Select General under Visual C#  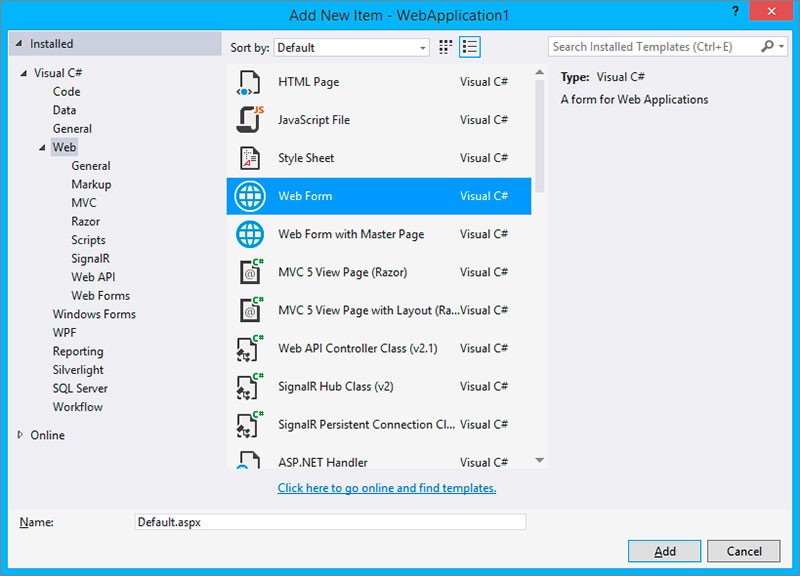[72, 129]
